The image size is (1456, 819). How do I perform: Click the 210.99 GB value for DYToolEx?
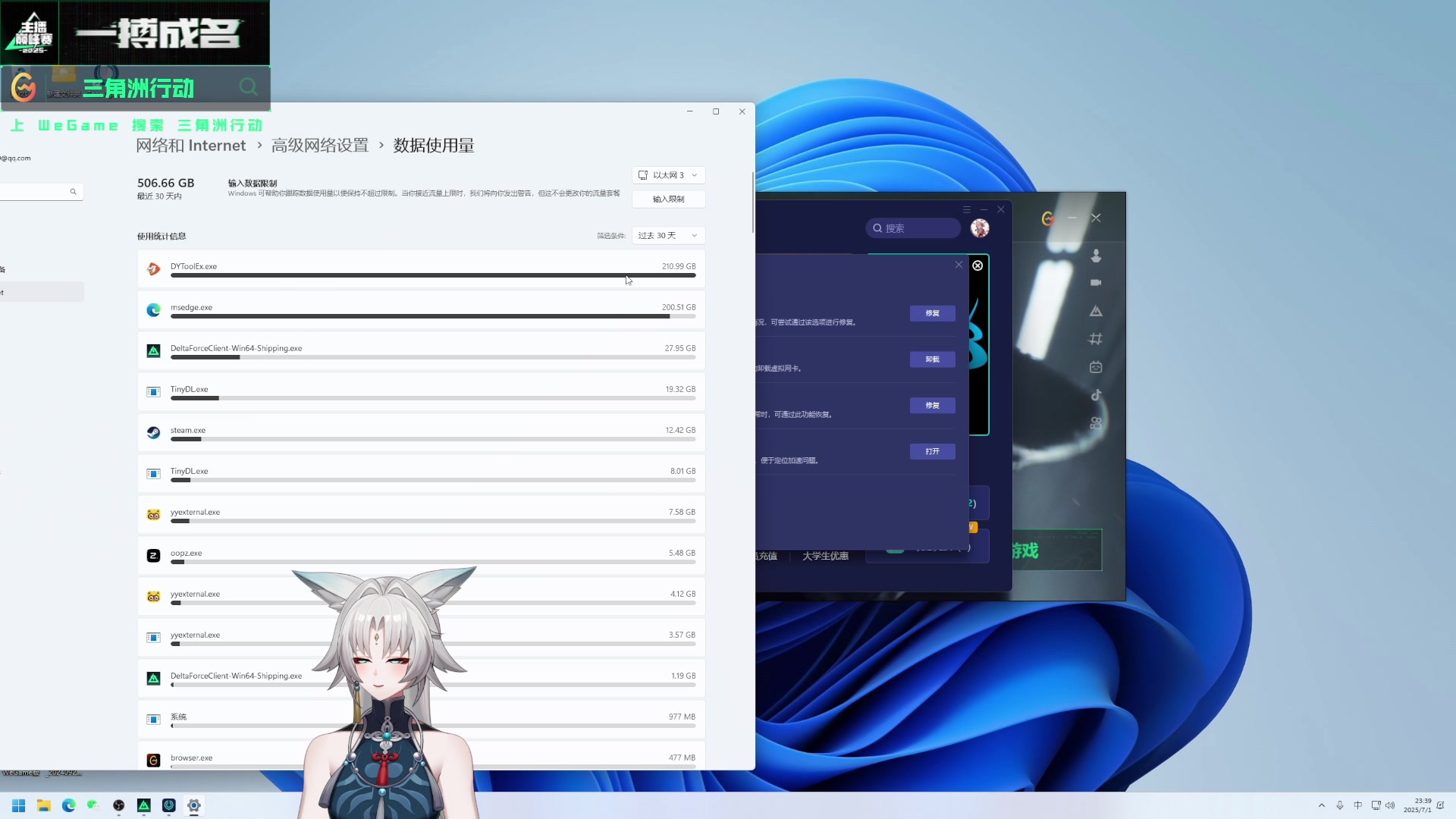[679, 266]
